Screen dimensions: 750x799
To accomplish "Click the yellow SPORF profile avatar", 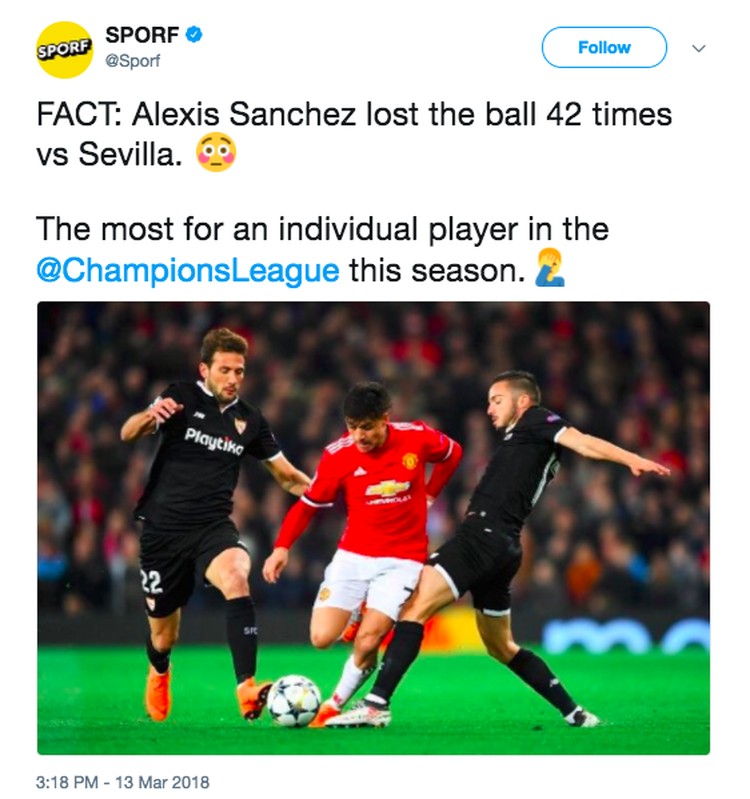I will pyautogui.click(x=65, y=50).
